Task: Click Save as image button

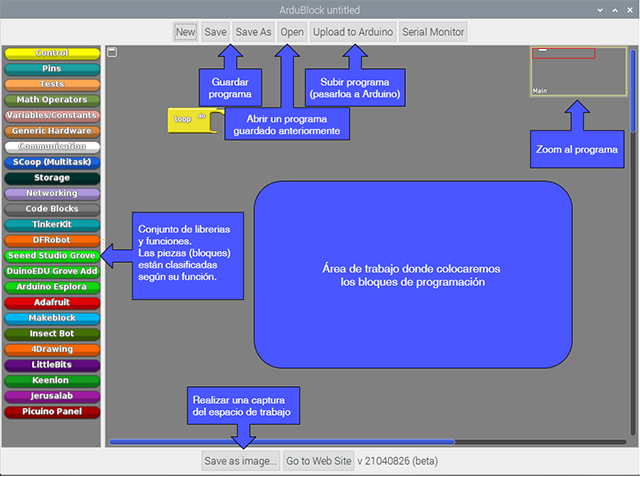Action: pos(240,461)
